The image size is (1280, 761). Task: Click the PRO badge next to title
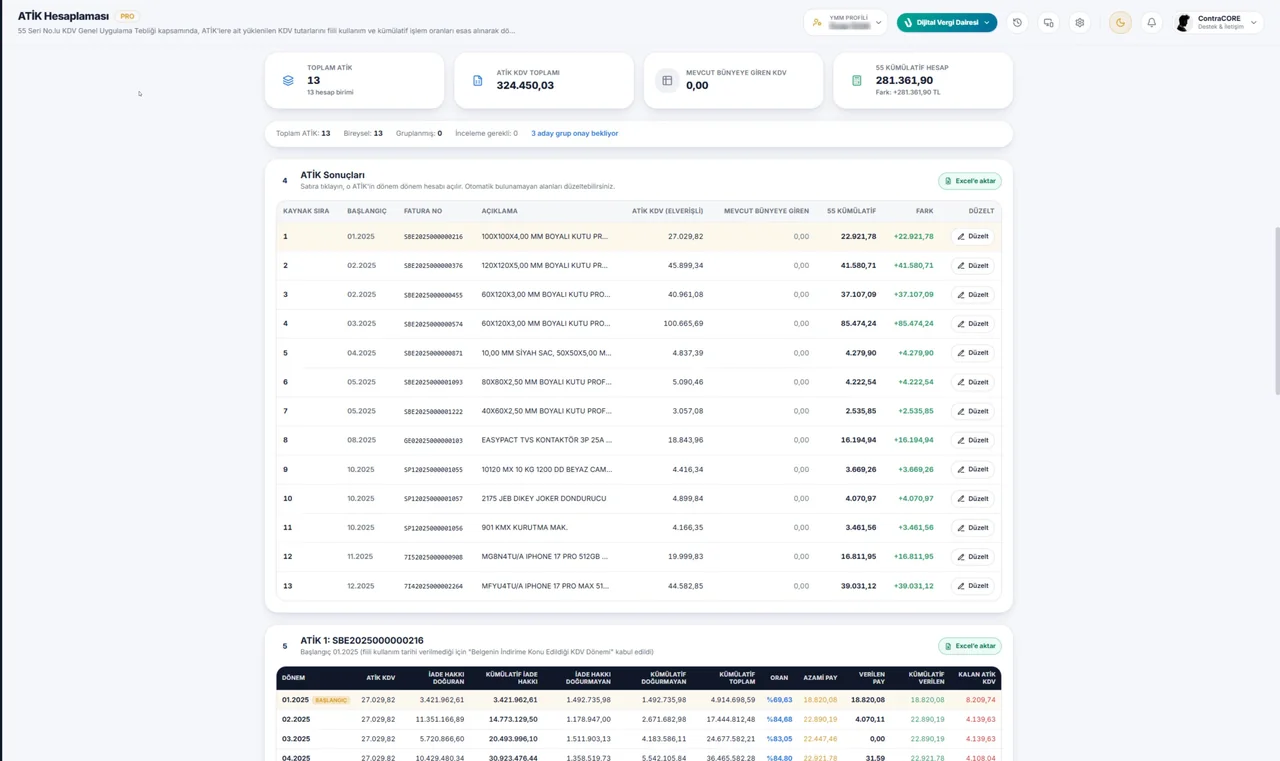[127, 17]
